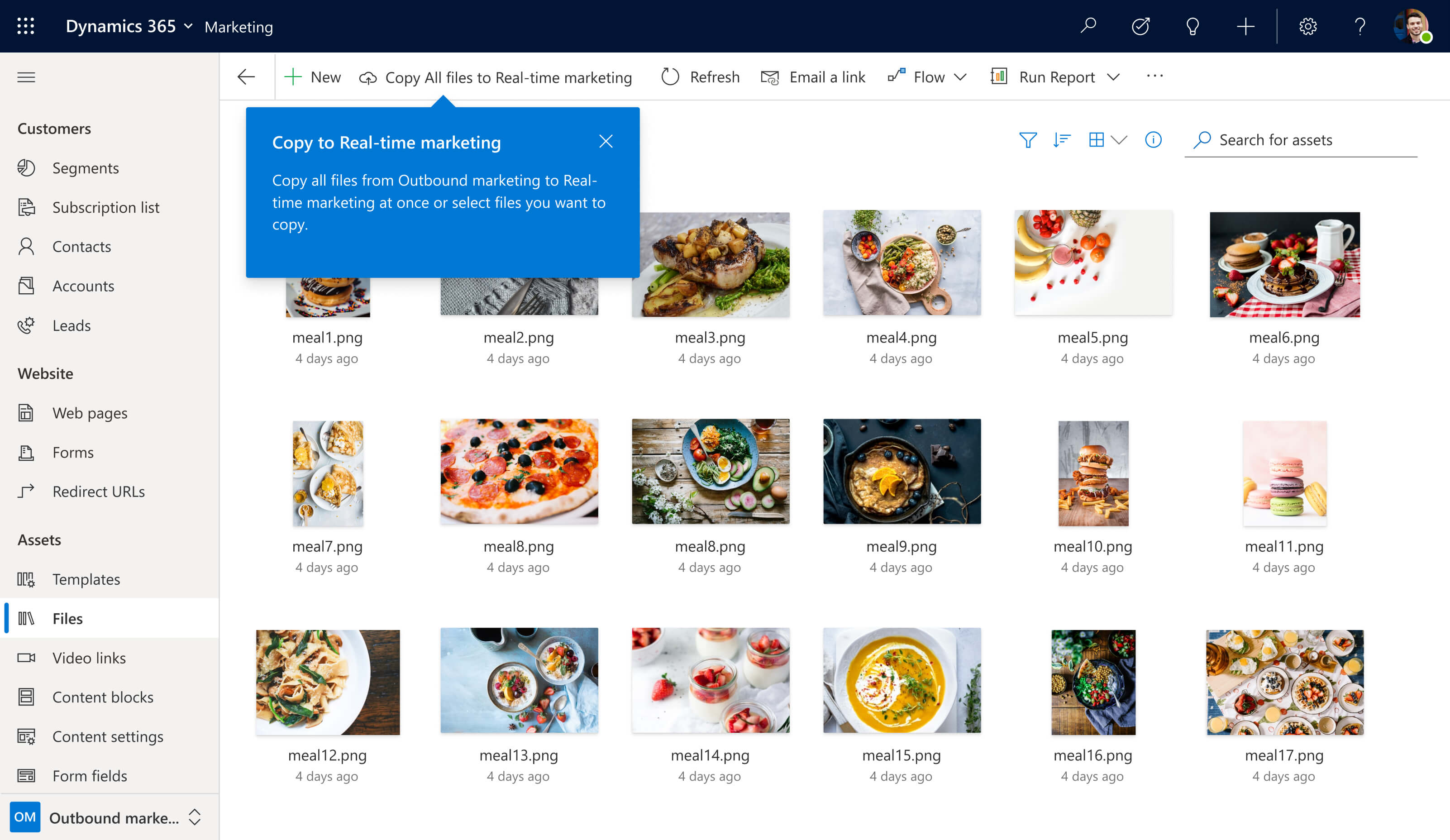The height and width of the screenshot is (840, 1450).
Task: Click the filter icon for assets
Action: click(x=1030, y=139)
